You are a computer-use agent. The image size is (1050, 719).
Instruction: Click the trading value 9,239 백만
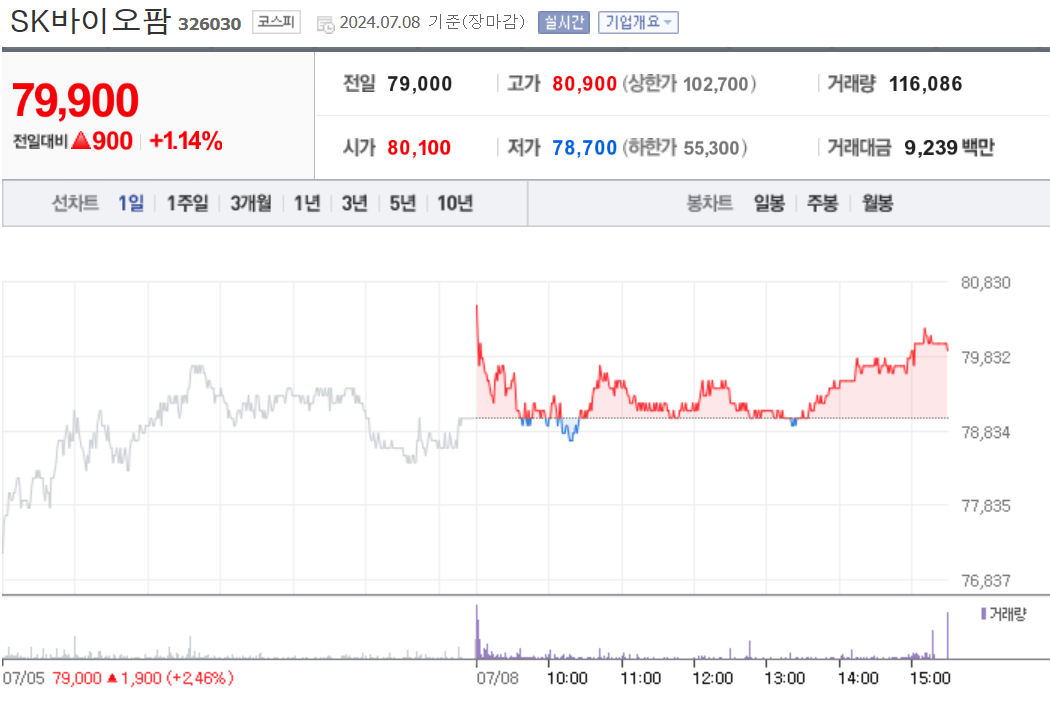949,147
